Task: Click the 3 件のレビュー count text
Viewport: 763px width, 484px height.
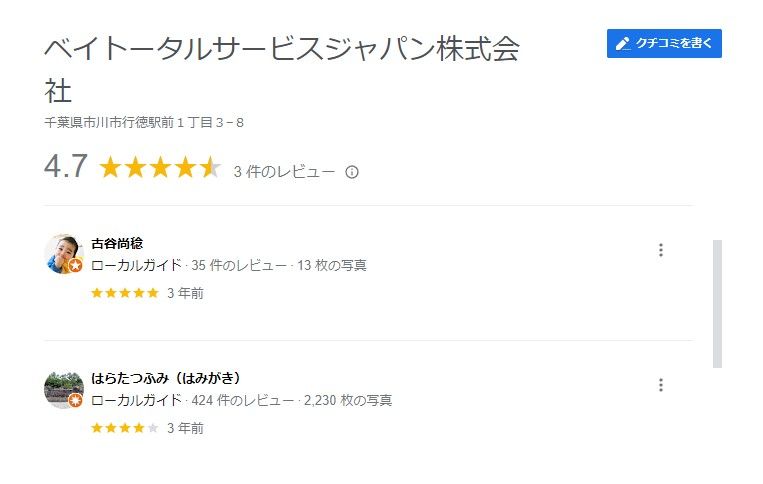Action: 284,172
